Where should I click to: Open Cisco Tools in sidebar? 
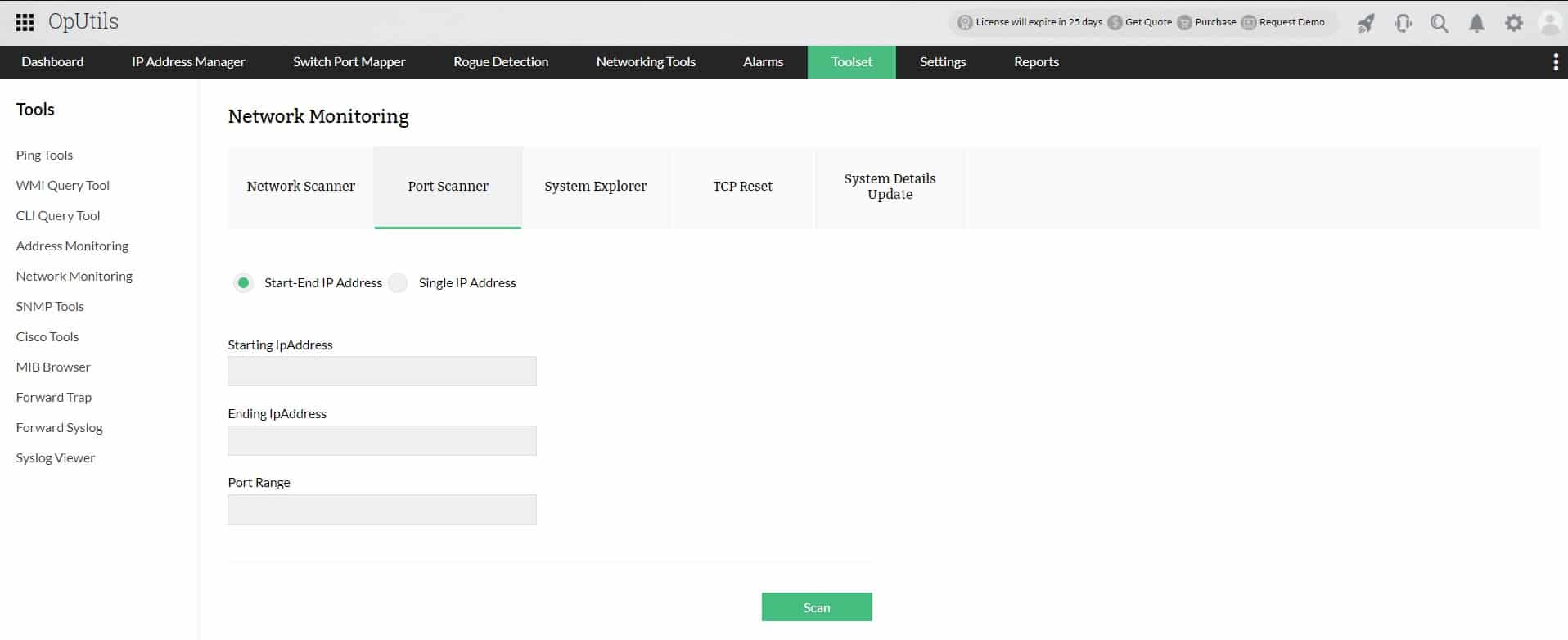point(47,337)
